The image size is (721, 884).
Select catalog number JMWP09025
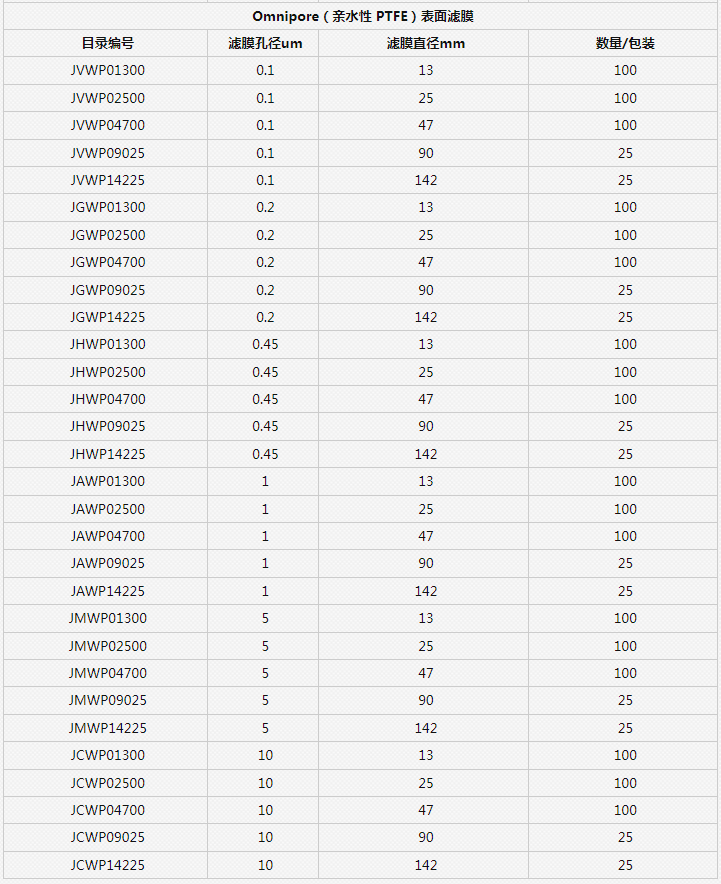(108, 700)
